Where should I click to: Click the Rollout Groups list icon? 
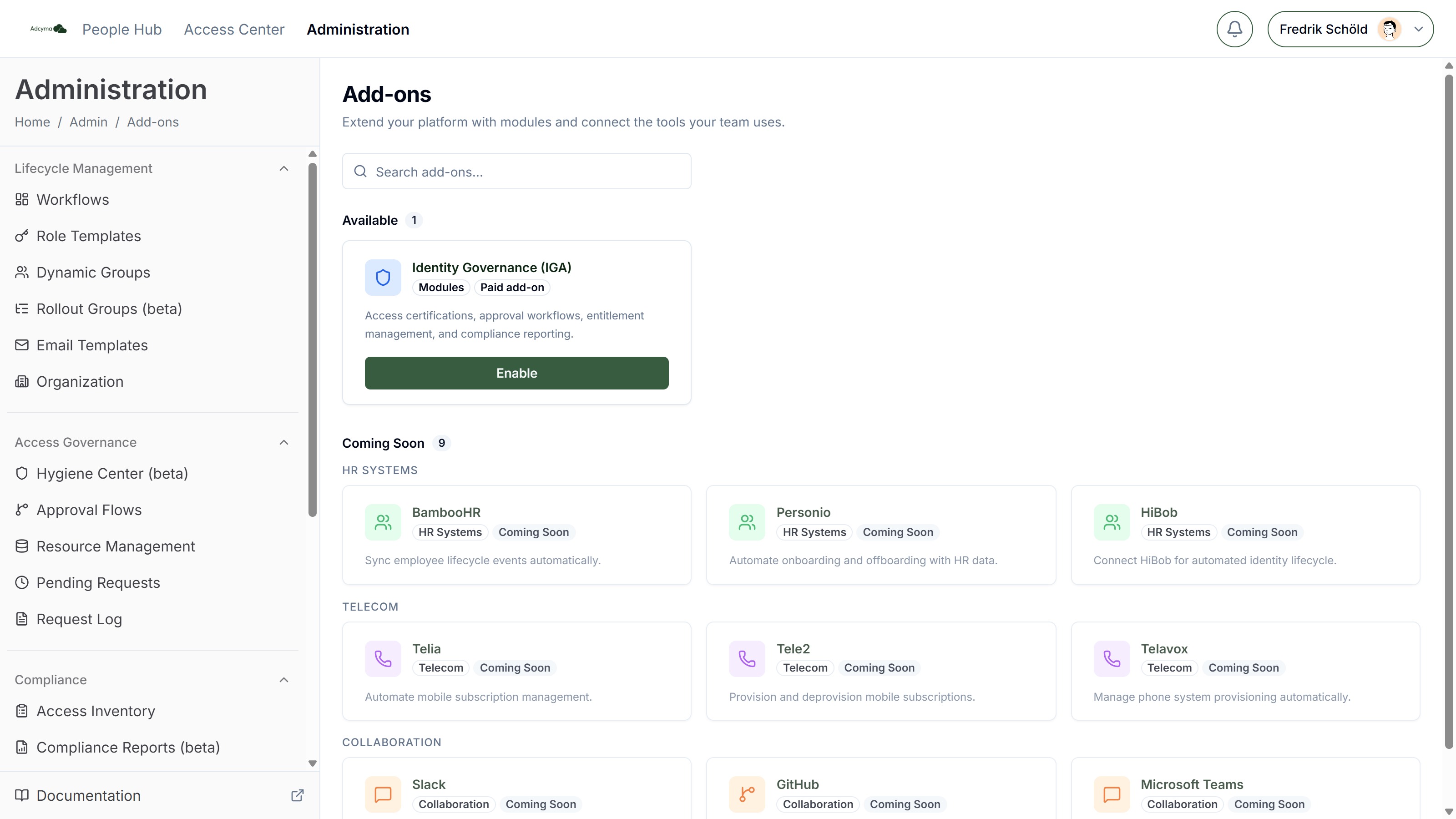(x=21, y=308)
